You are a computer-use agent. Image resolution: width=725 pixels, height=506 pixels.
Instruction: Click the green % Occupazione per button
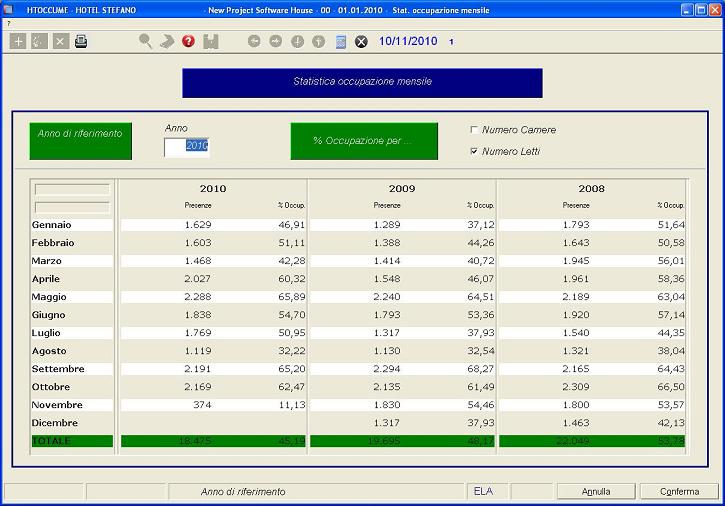(x=364, y=141)
